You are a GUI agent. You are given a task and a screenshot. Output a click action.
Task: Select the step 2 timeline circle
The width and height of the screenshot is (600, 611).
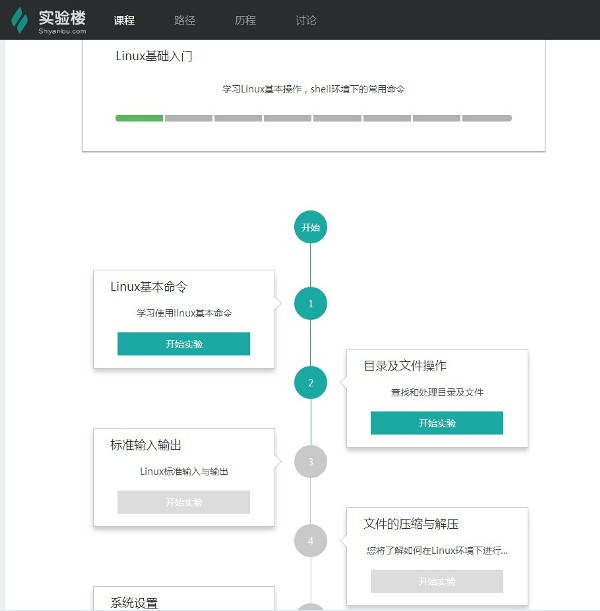pos(311,382)
